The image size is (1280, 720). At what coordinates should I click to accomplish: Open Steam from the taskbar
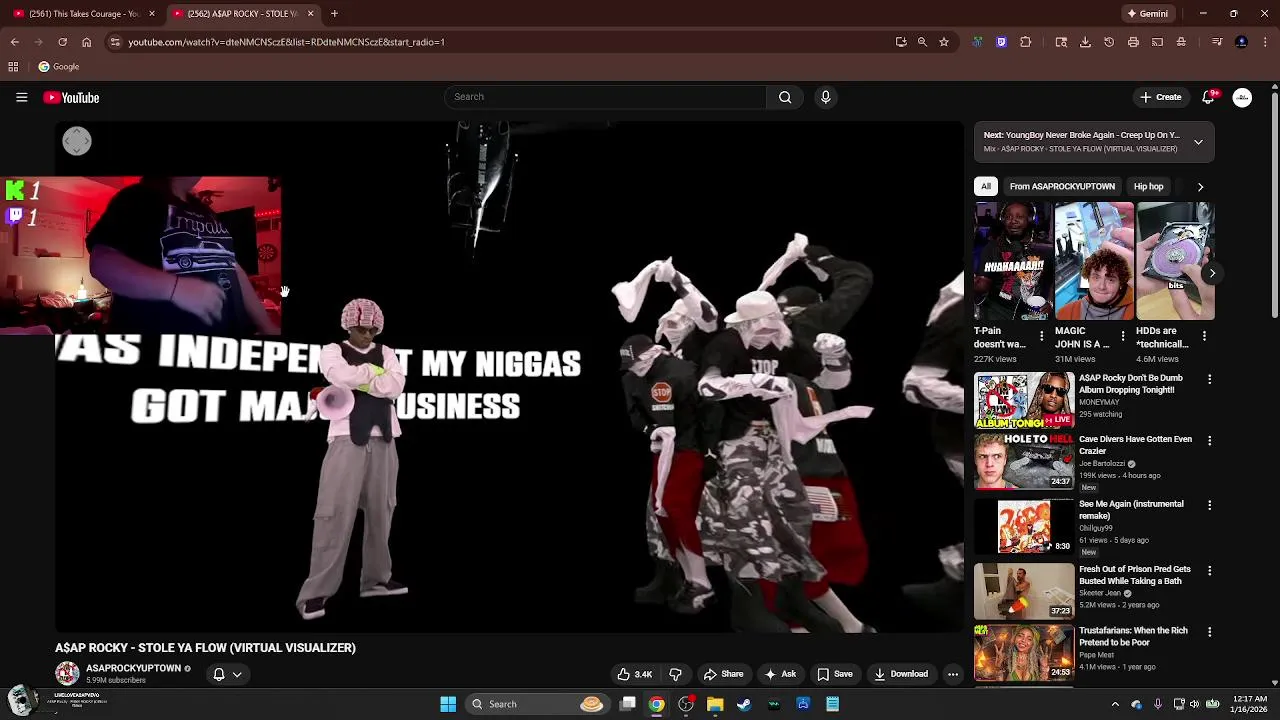coord(744,704)
